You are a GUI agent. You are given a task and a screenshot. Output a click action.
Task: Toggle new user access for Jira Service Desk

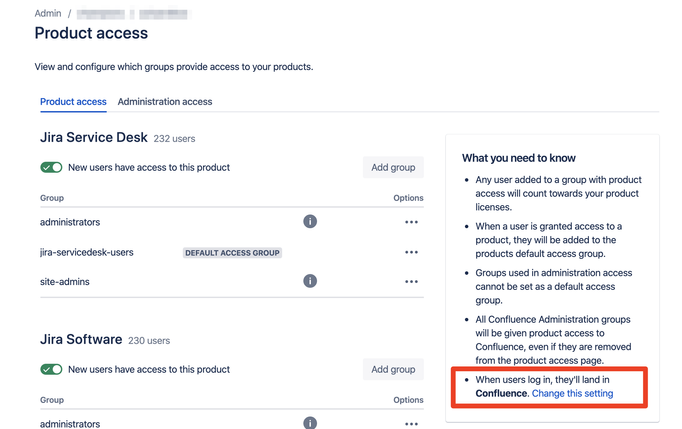coord(51,168)
